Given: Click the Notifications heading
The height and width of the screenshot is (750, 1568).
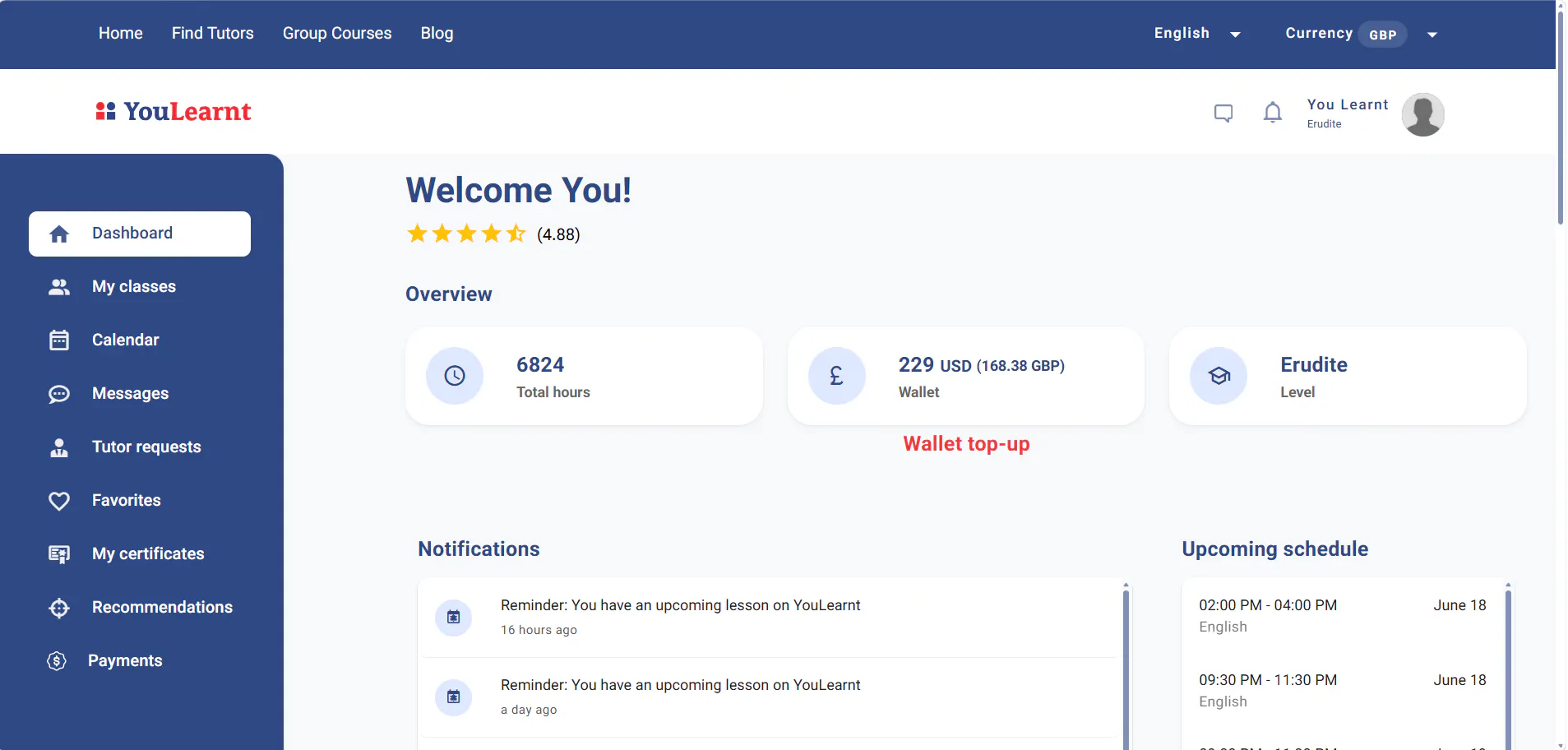Looking at the screenshot, I should (x=479, y=549).
